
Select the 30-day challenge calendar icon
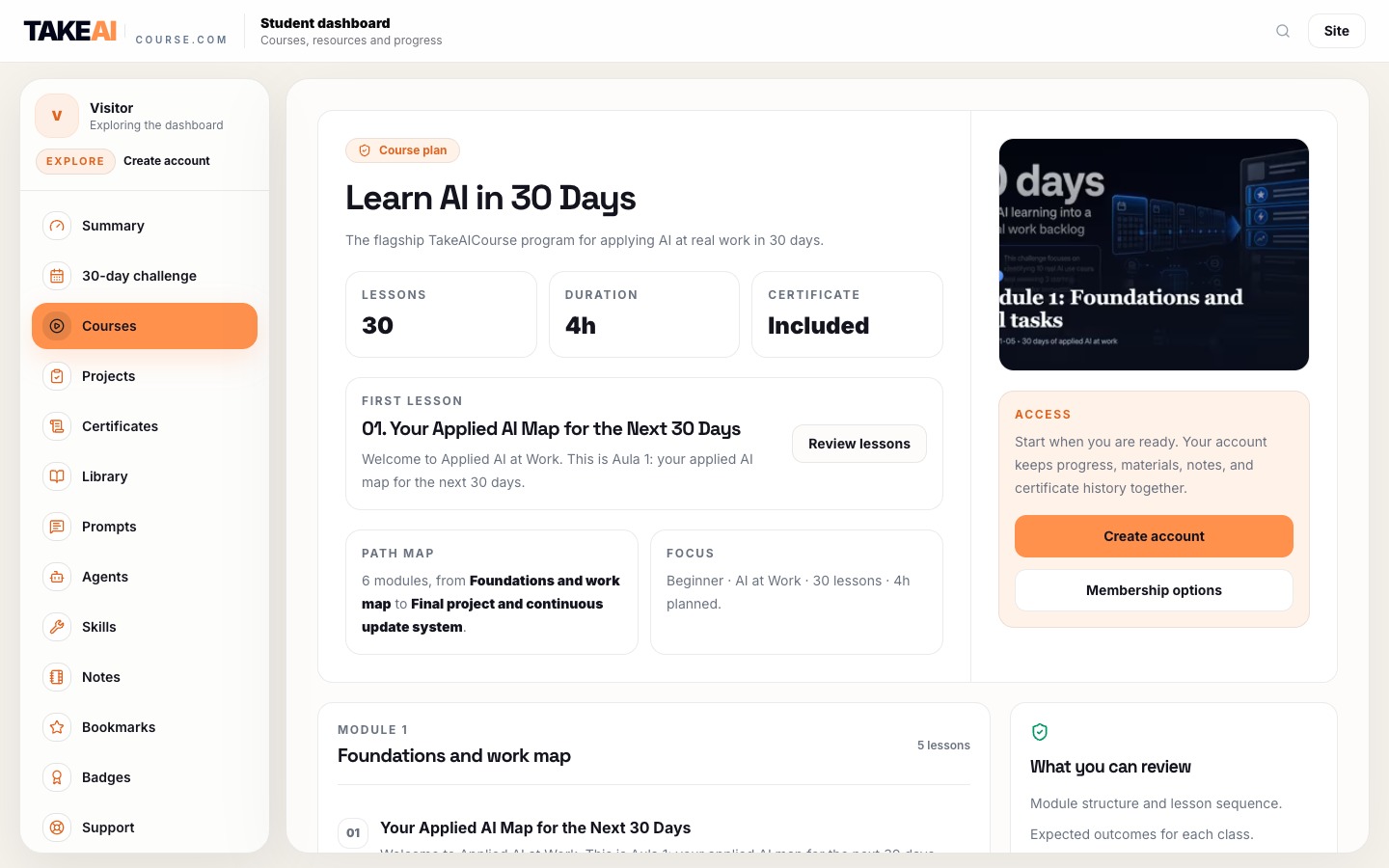(x=57, y=276)
